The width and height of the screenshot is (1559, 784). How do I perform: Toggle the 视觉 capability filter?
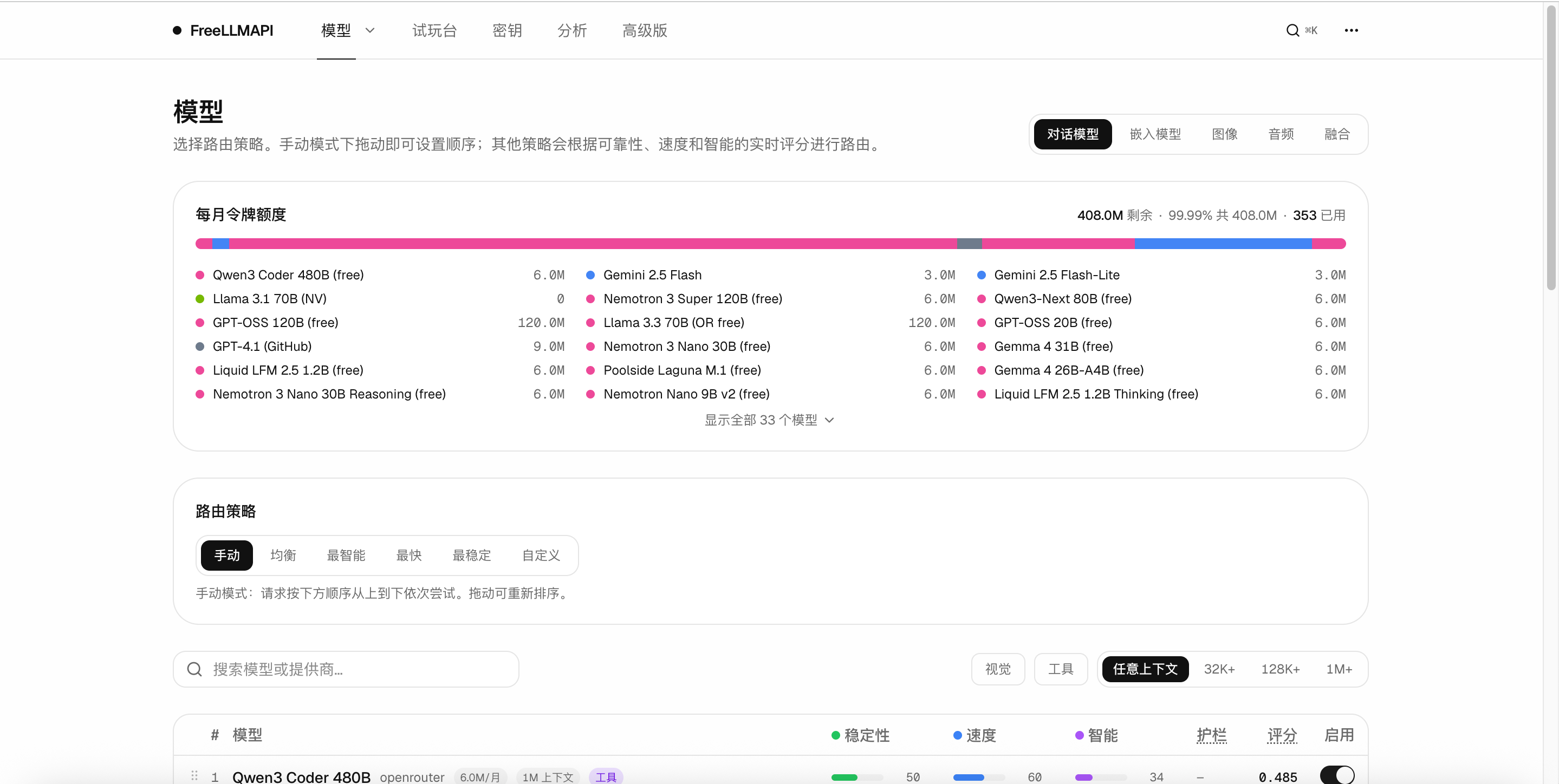997,669
